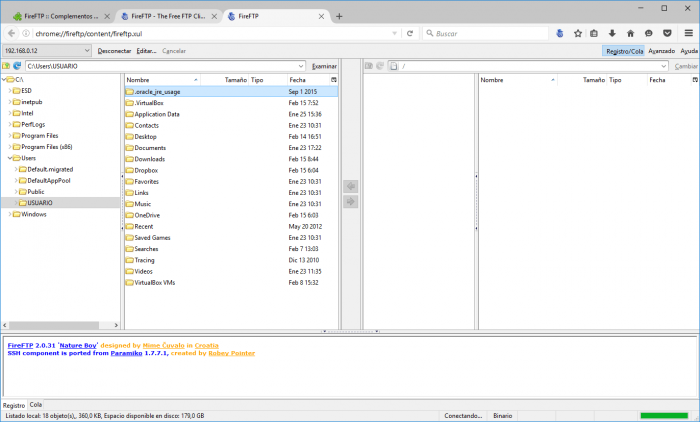
Task: Open the Robey Pointer link
Action: click(x=232, y=353)
